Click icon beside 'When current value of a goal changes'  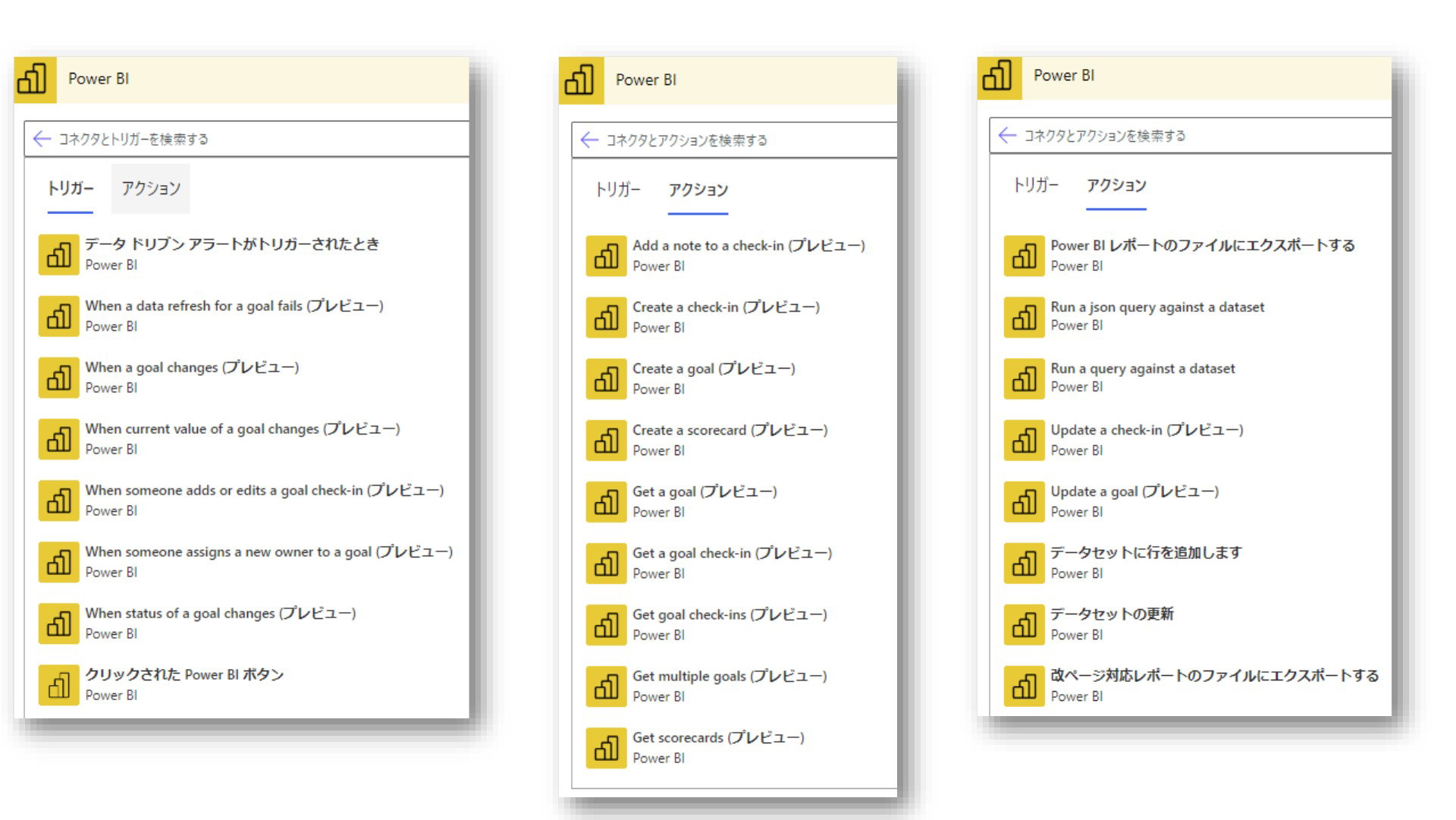point(59,439)
